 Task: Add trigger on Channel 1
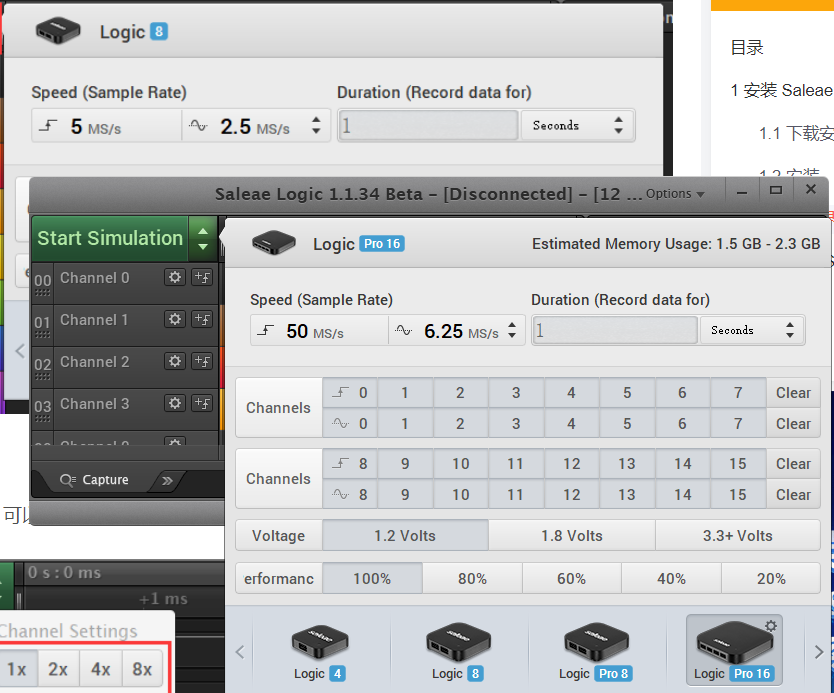pyautogui.click(x=203, y=319)
